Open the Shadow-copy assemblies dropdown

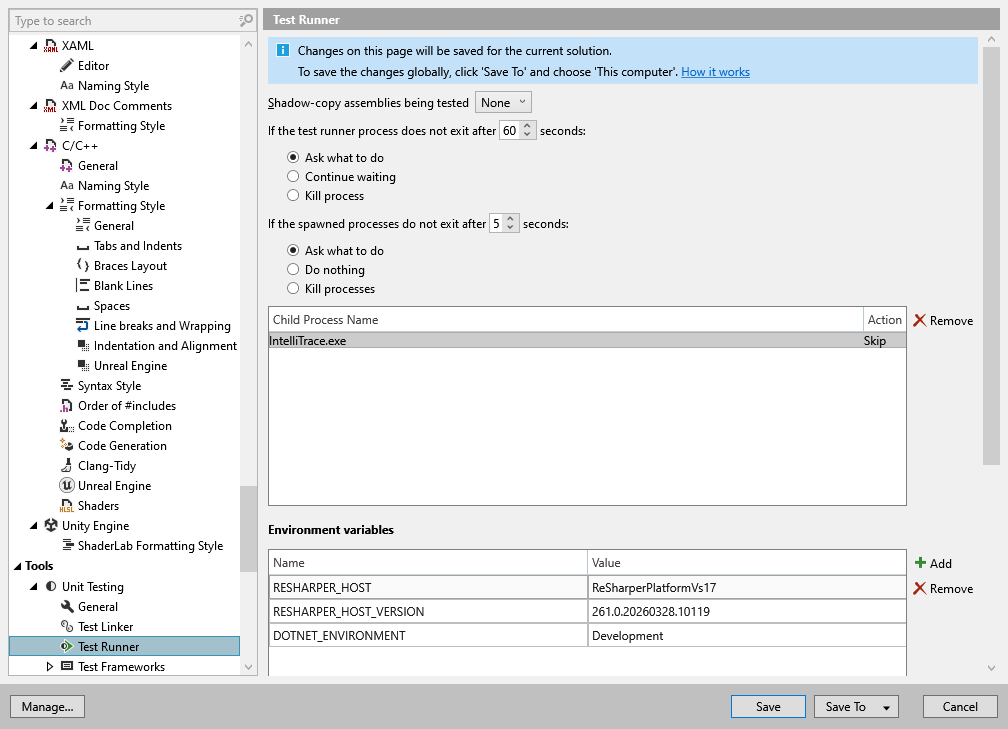tap(503, 101)
